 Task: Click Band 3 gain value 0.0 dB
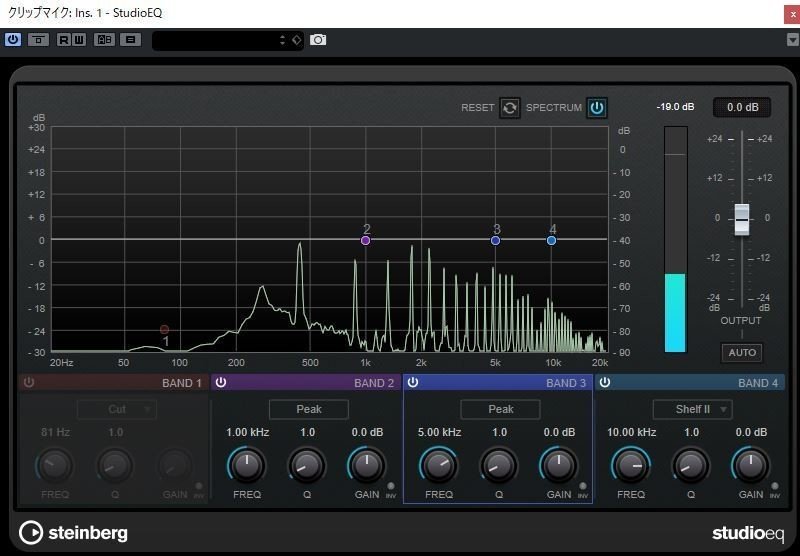click(x=559, y=432)
